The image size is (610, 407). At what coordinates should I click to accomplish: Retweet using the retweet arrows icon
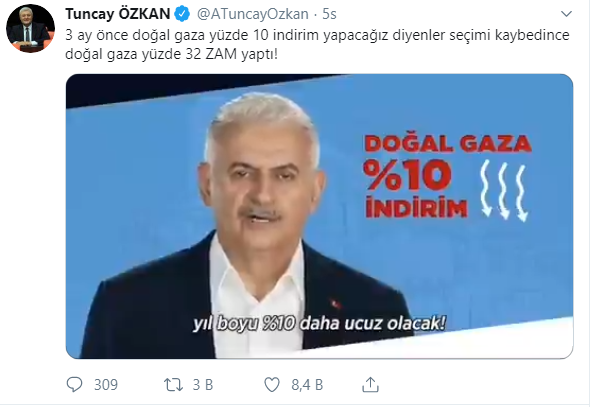pos(173,385)
